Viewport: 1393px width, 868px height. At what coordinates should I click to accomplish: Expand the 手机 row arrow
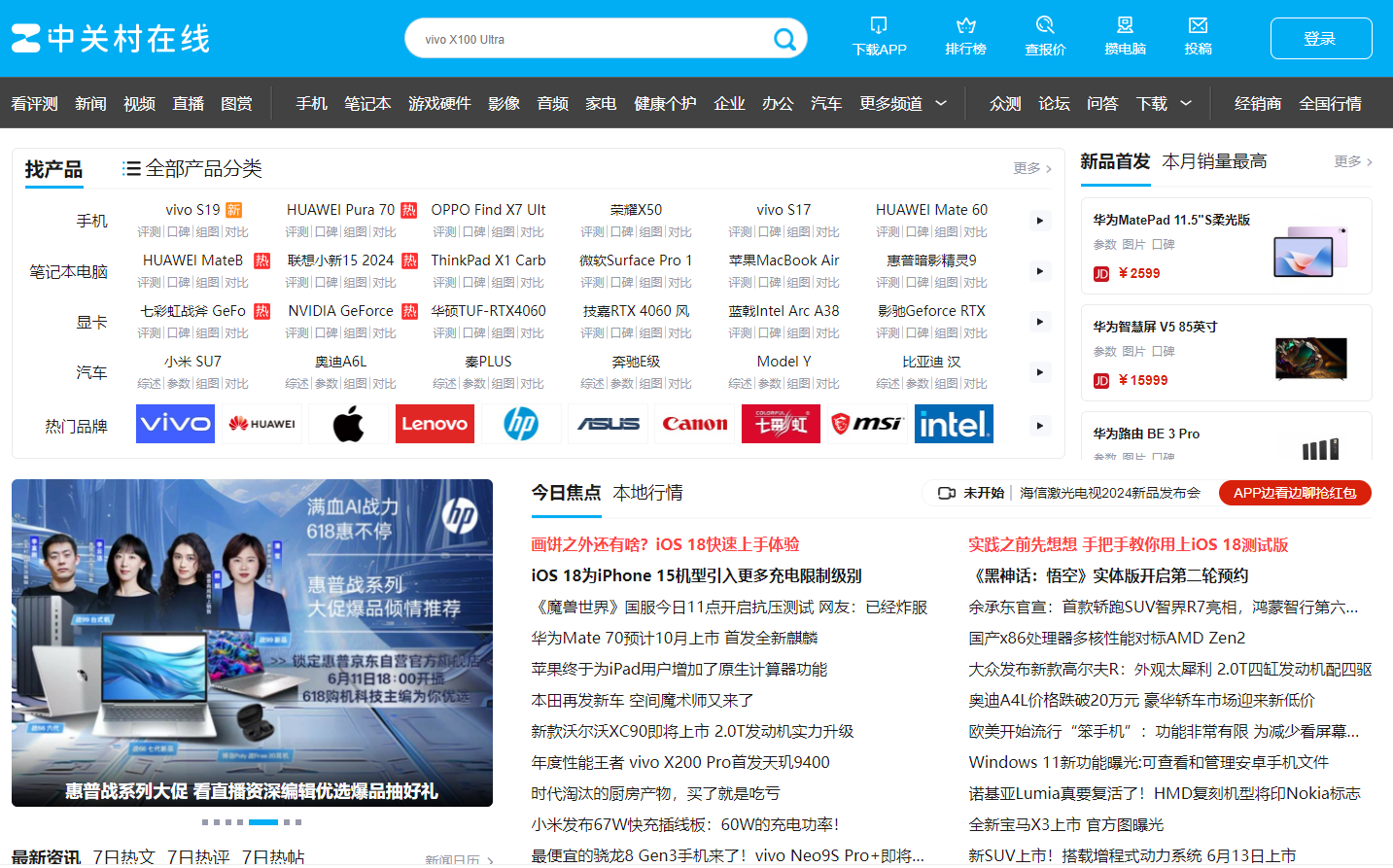coord(1040,221)
